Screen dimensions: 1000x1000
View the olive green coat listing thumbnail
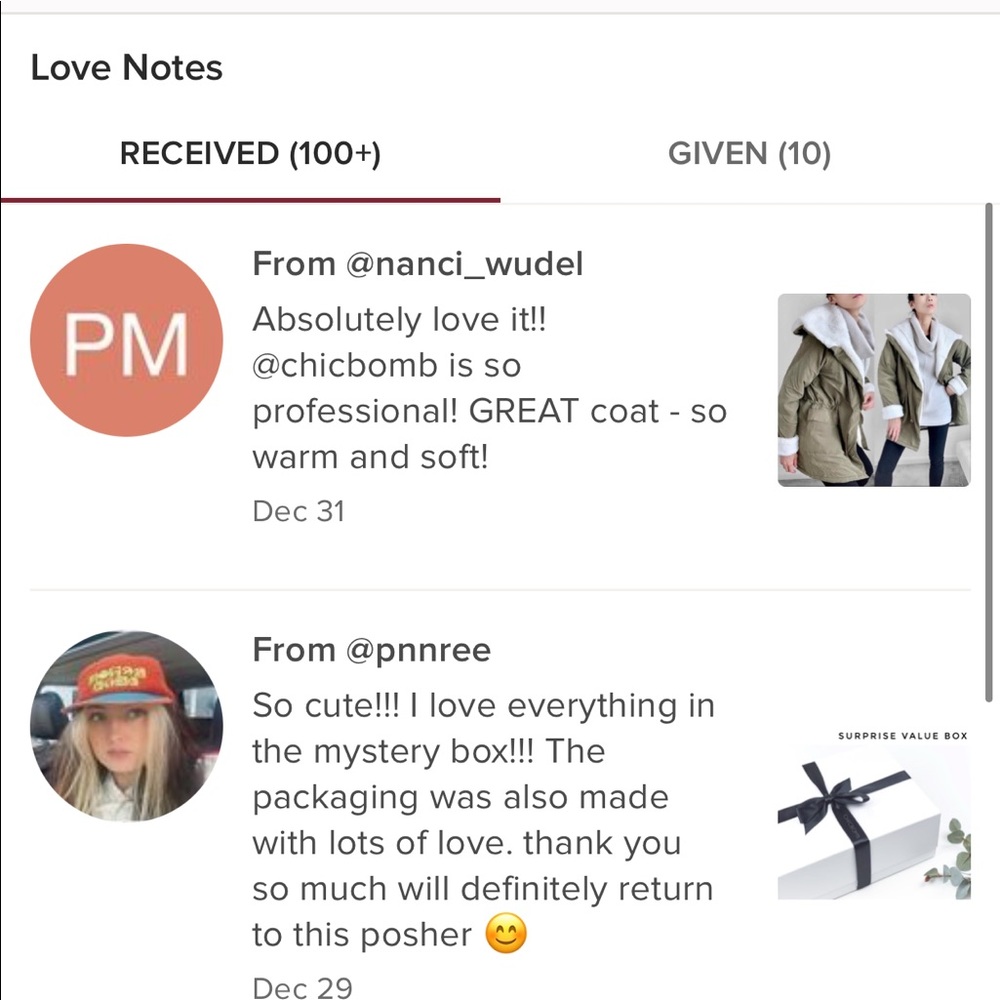[874, 390]
